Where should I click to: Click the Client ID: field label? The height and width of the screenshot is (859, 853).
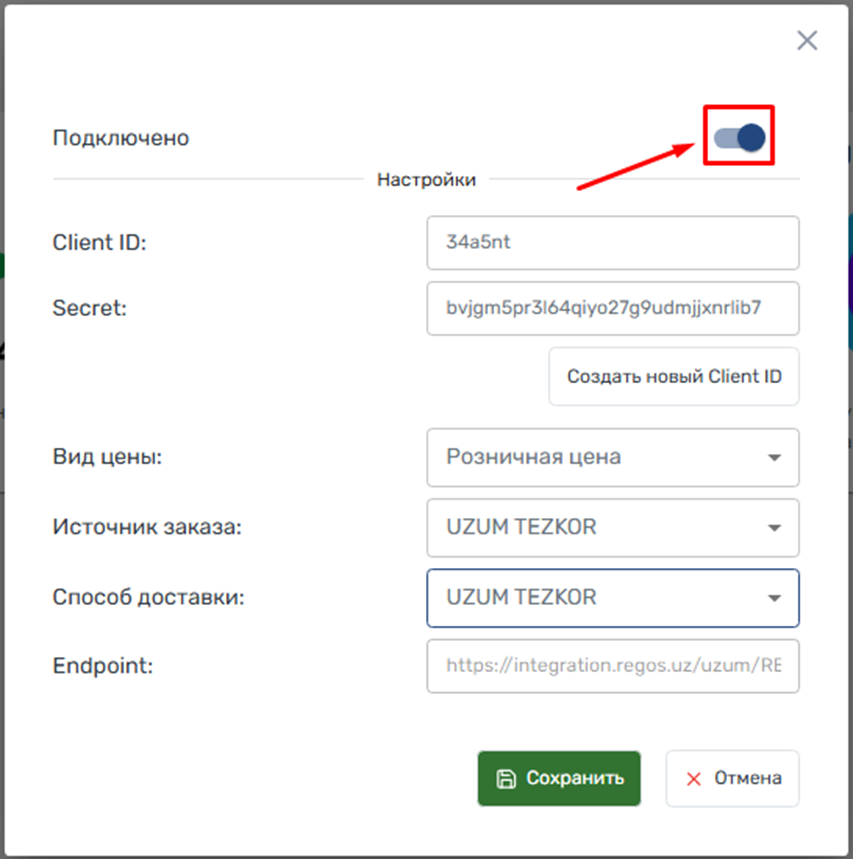pyautogui.click(x=99, y=242)
